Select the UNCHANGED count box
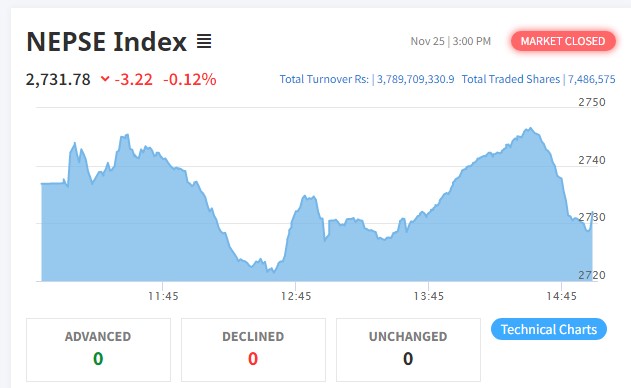 click(408, 350)
